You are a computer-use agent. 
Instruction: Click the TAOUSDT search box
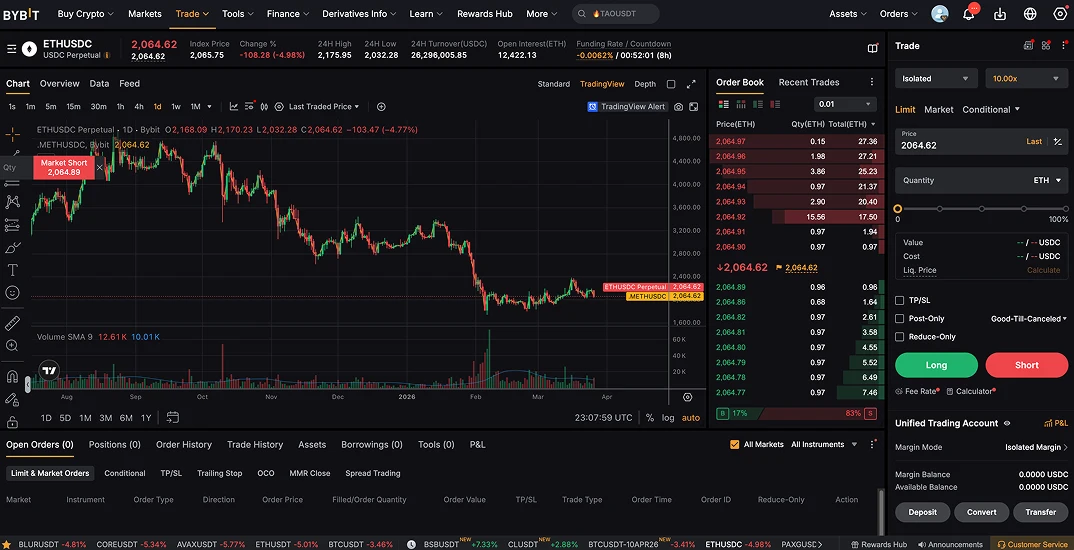616,14
